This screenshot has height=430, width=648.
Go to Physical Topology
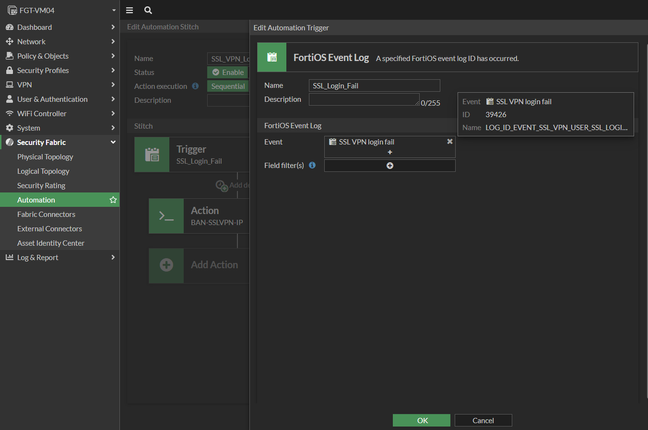click(45, 157)
